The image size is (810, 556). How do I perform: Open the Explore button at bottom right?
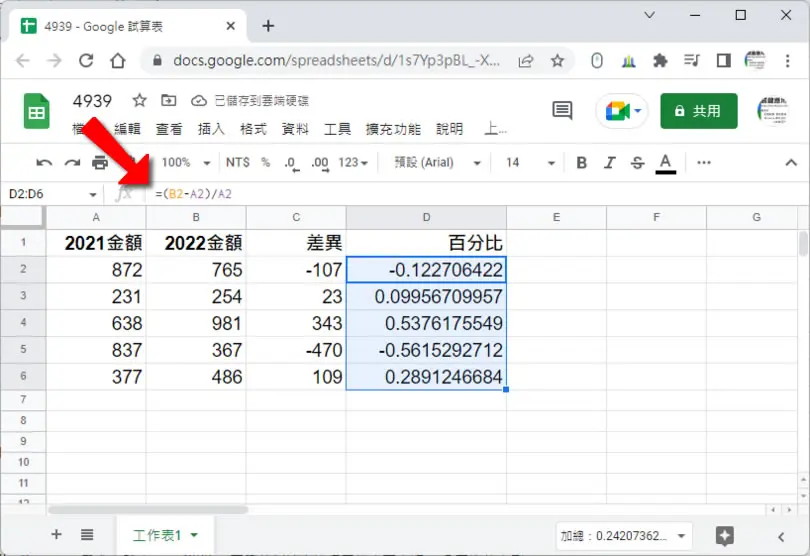725,536
